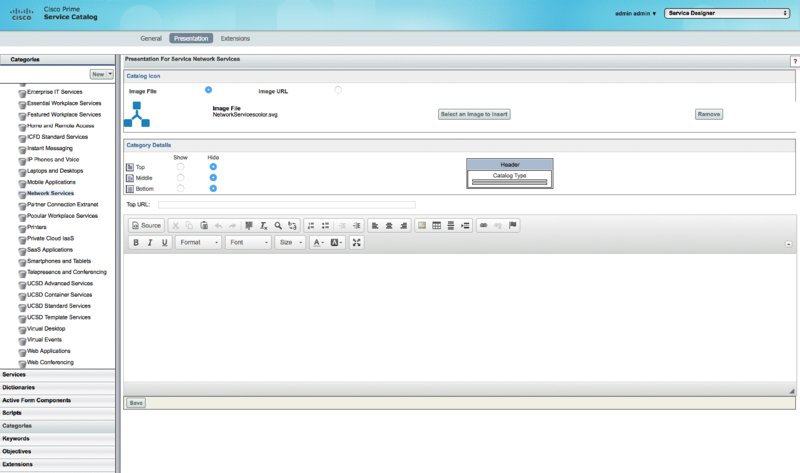Open the Format dropdown
Image resolution: width=800 pixels, height=473 pixels.
click(198, 242)
